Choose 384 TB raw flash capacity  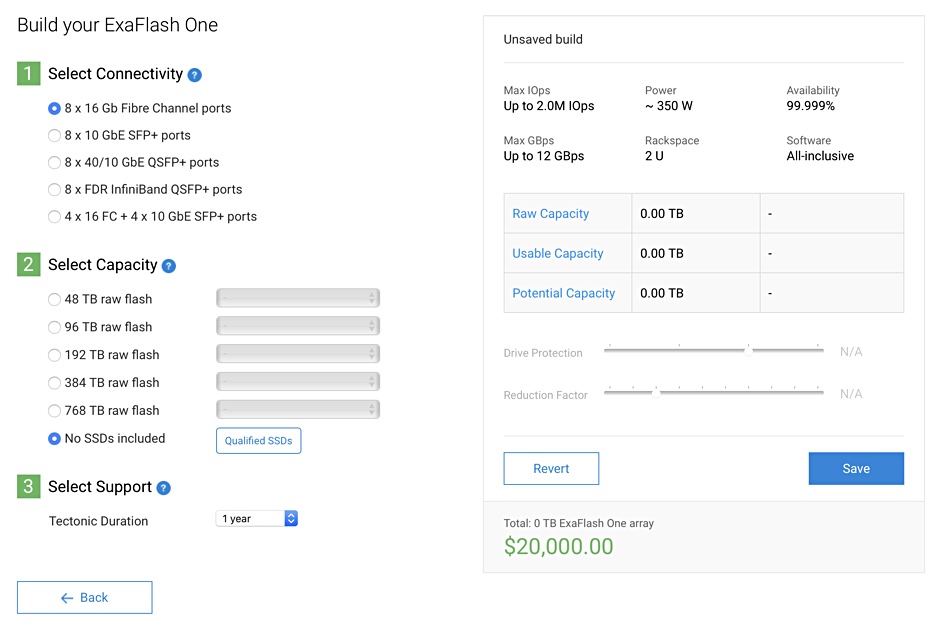coord(55,383)
